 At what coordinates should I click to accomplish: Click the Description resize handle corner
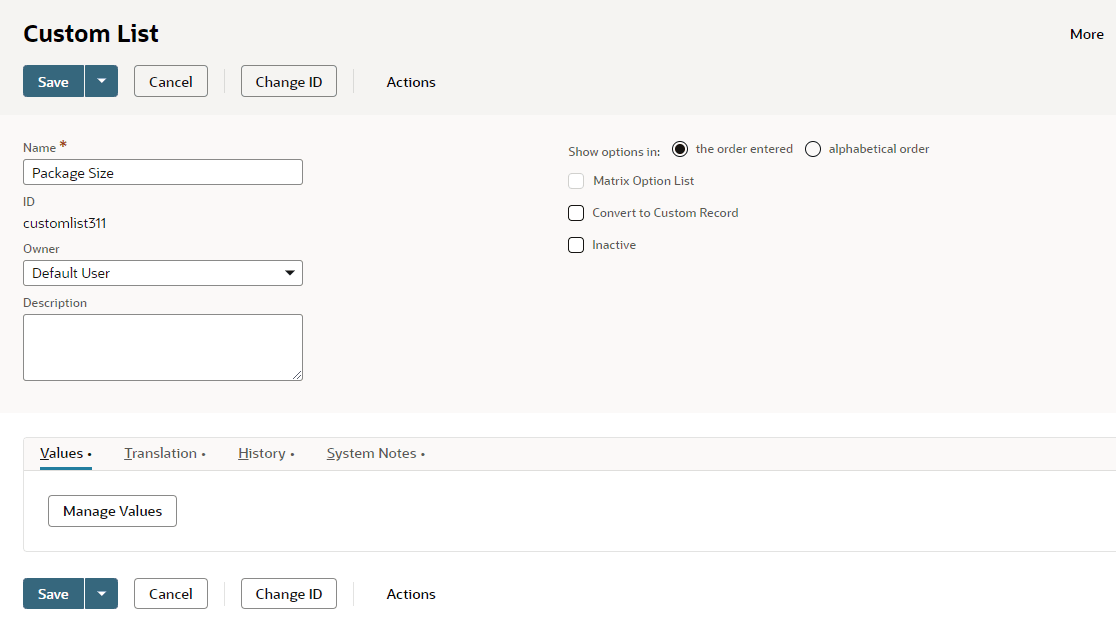point(297,374)
